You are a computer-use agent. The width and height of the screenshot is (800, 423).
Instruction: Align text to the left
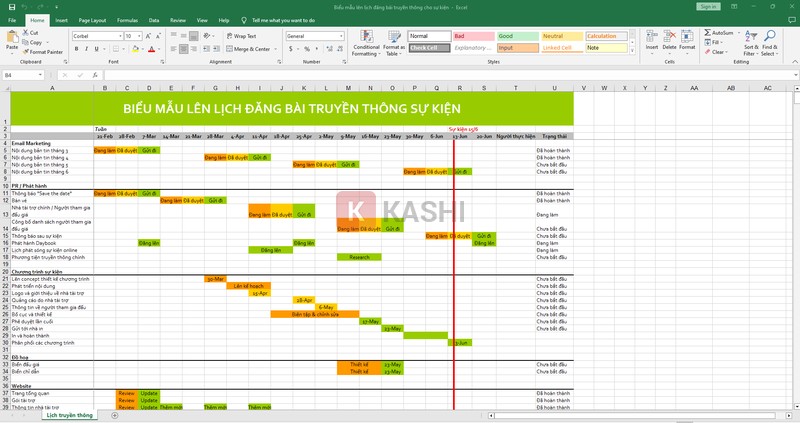(173, 49)
